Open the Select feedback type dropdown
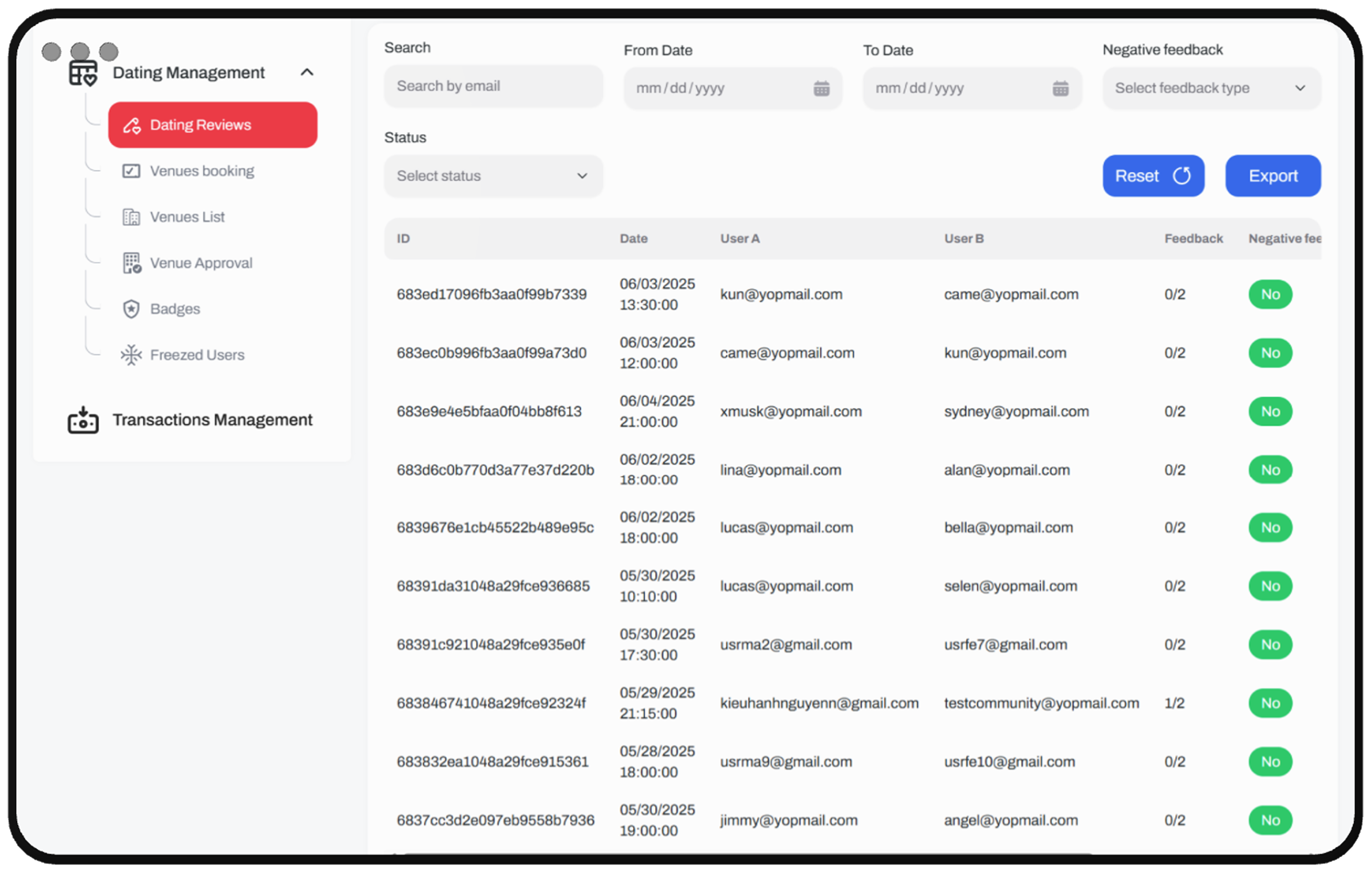The image size is (1372, 874). click(1211, 88)
